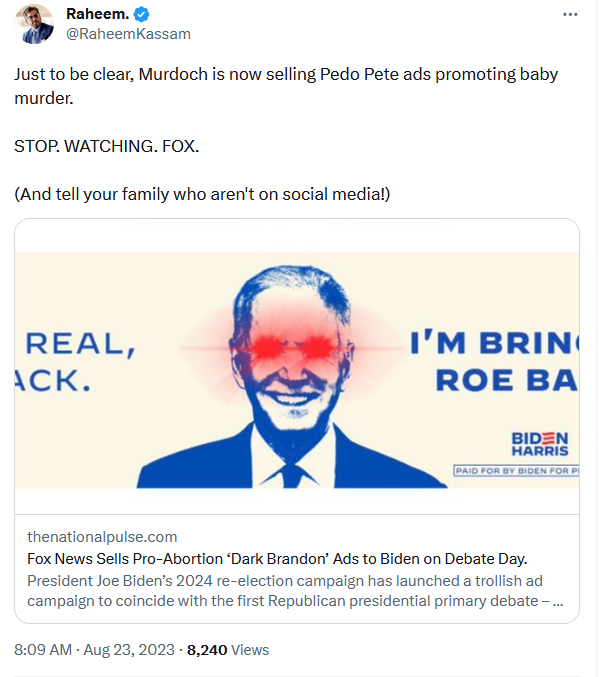Click the "I'M BRING ROE BA" ad text
601x677 pixels.
tap(494, 362)
